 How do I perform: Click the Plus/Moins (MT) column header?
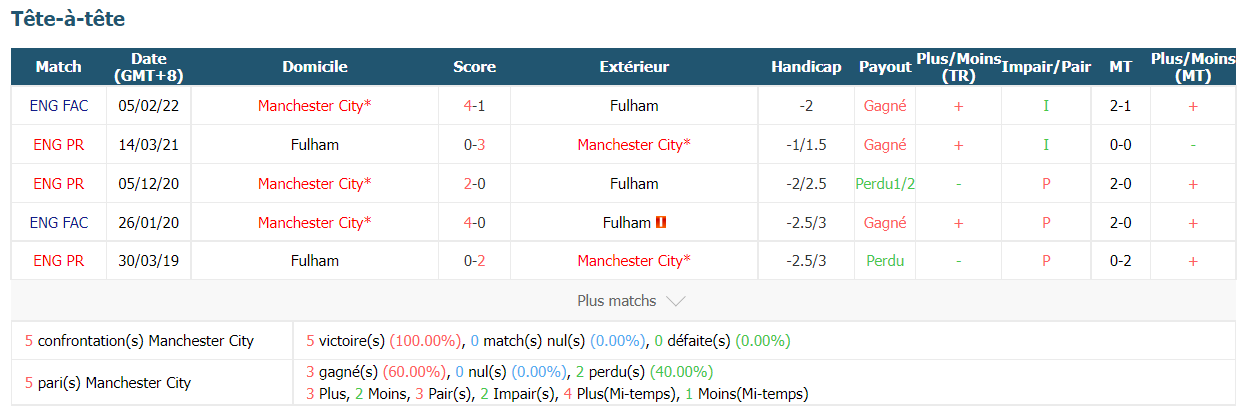tap(1192, 67)
